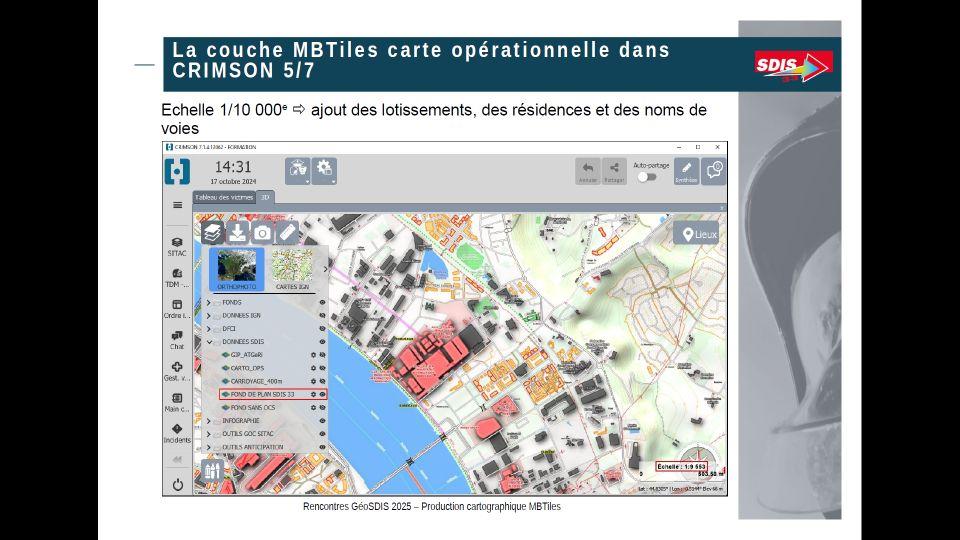The width and height of the screenshot is (960, 540).
Task: Open the layers panel icon
Action: point(212,233)
